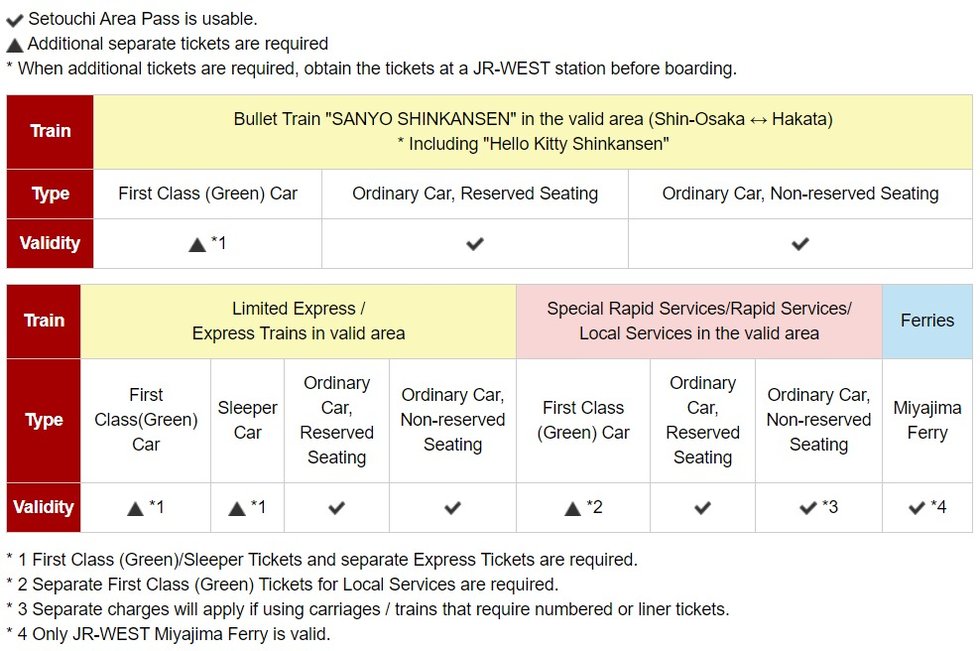Click the Limited Express / Express Trains header
Viewport: 980px width, 651px height.
point(298,321)
